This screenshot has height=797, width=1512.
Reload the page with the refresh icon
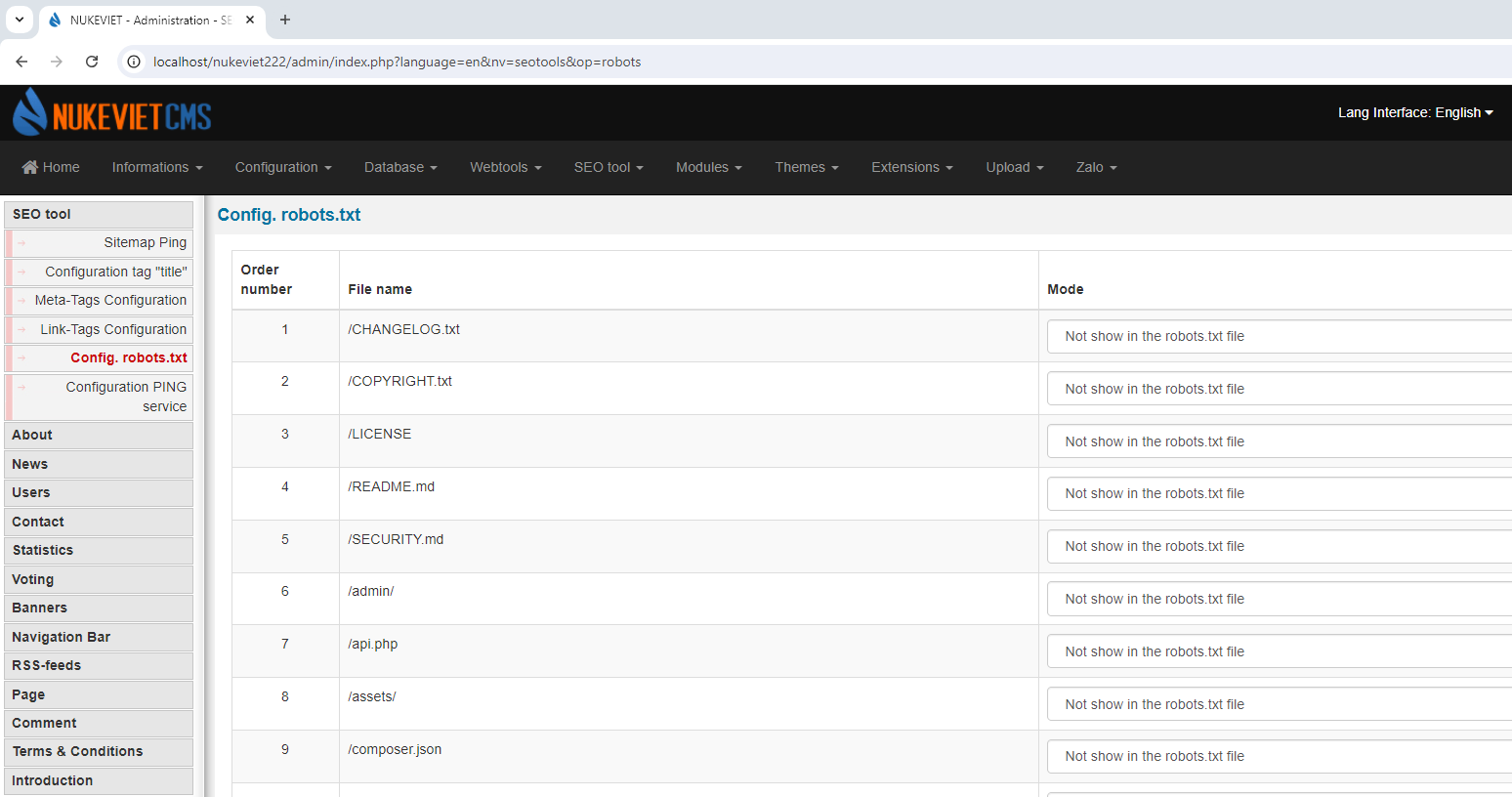(x=92, y=62)
